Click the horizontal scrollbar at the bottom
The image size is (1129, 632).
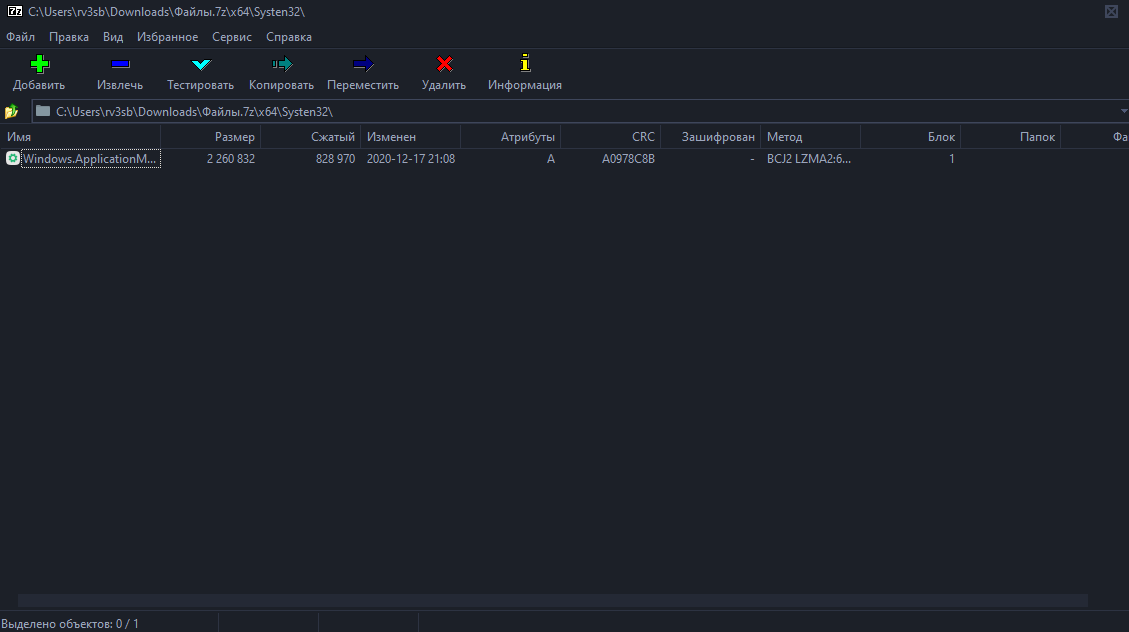tap(552, 600)
